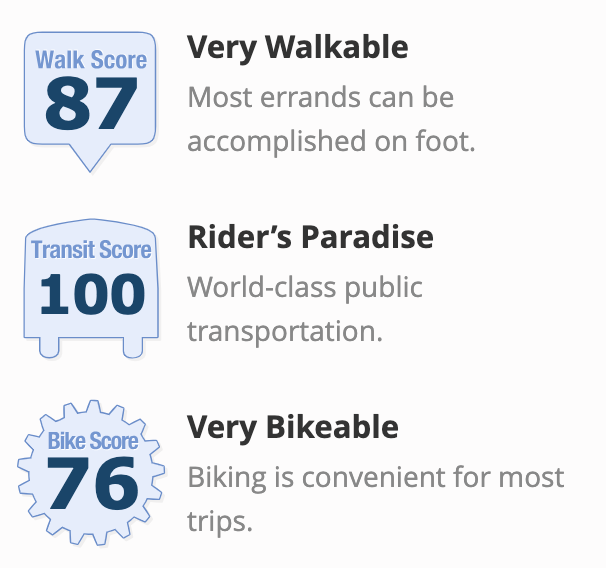Click the left wheel of Transit Score bus
Screen dimensions: 606x568
[x=49, y=348]
